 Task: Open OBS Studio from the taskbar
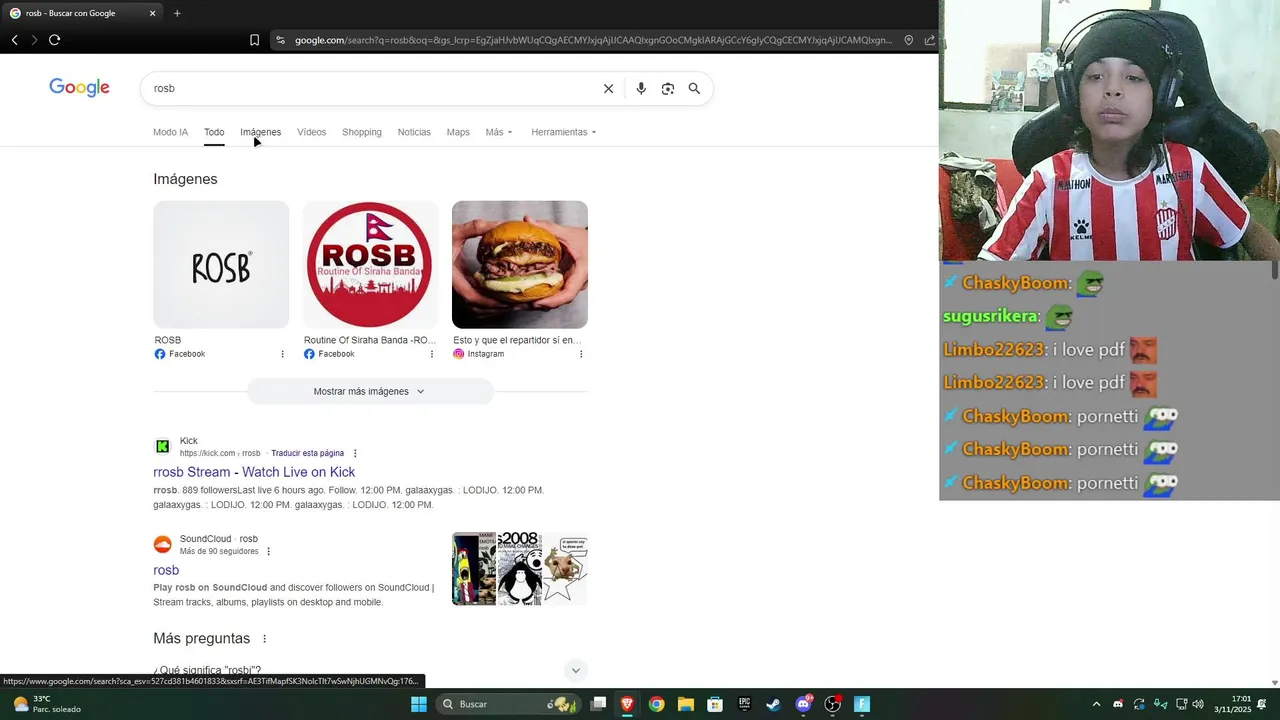[x=832, y=704]
